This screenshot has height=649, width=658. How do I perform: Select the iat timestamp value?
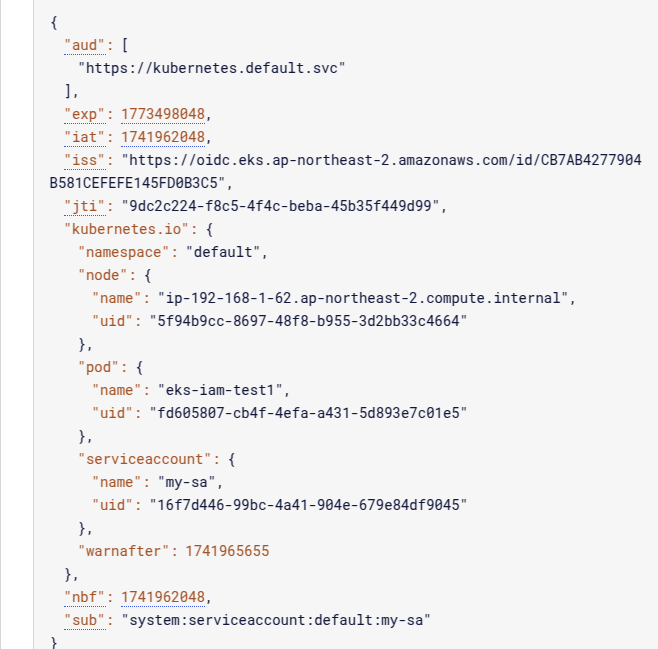tap(163, 137)
